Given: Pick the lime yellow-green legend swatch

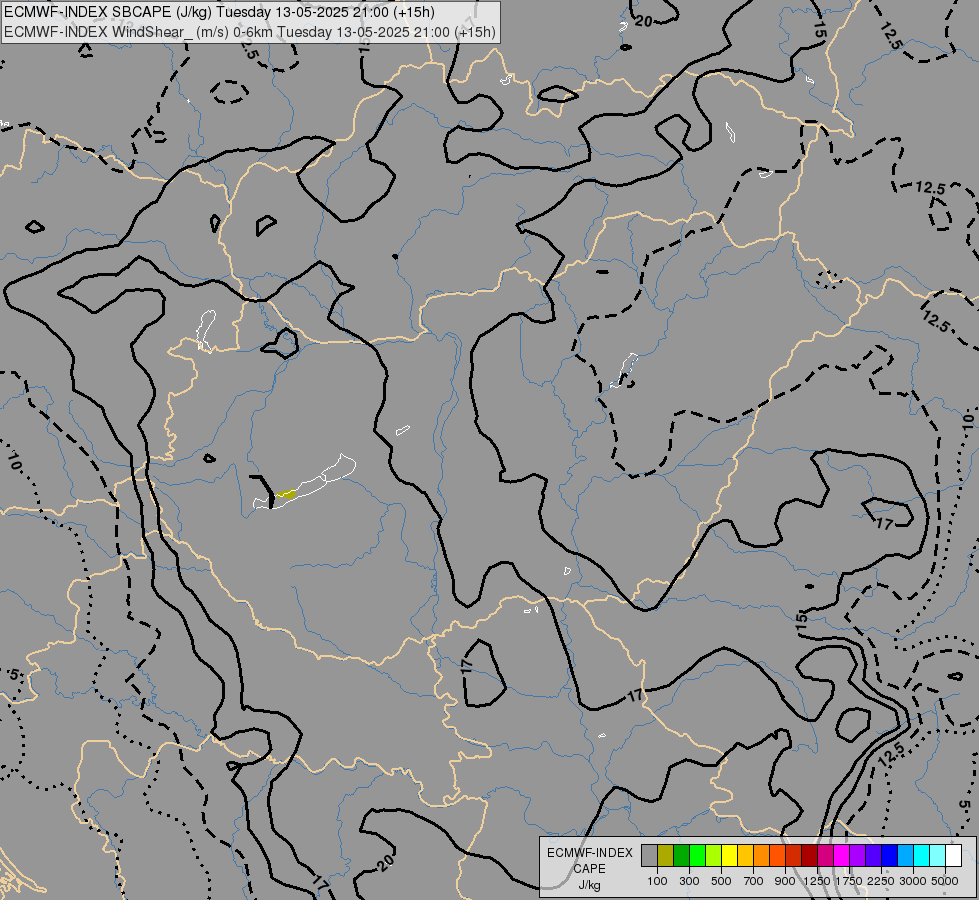Looking at the screenshot, I should pyautogui.click(x=713, y=856).
